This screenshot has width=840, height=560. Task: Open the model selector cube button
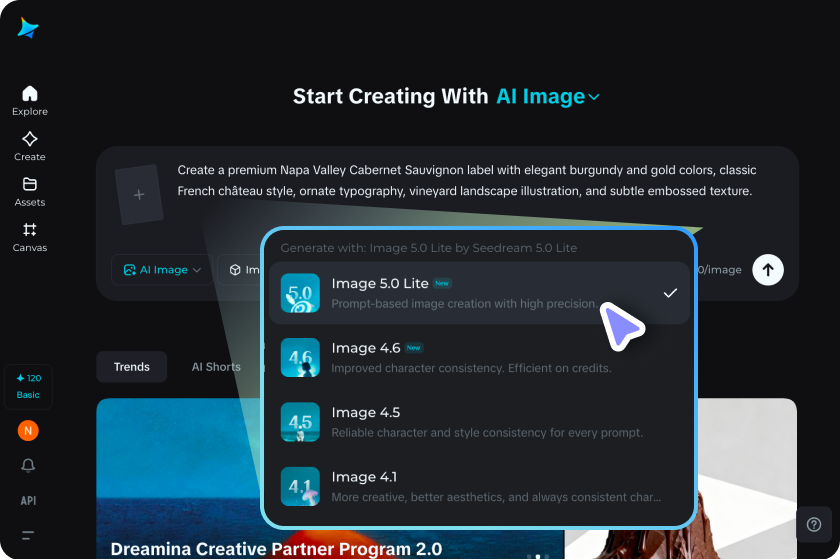pyautogui.click(x=240, y=270)
